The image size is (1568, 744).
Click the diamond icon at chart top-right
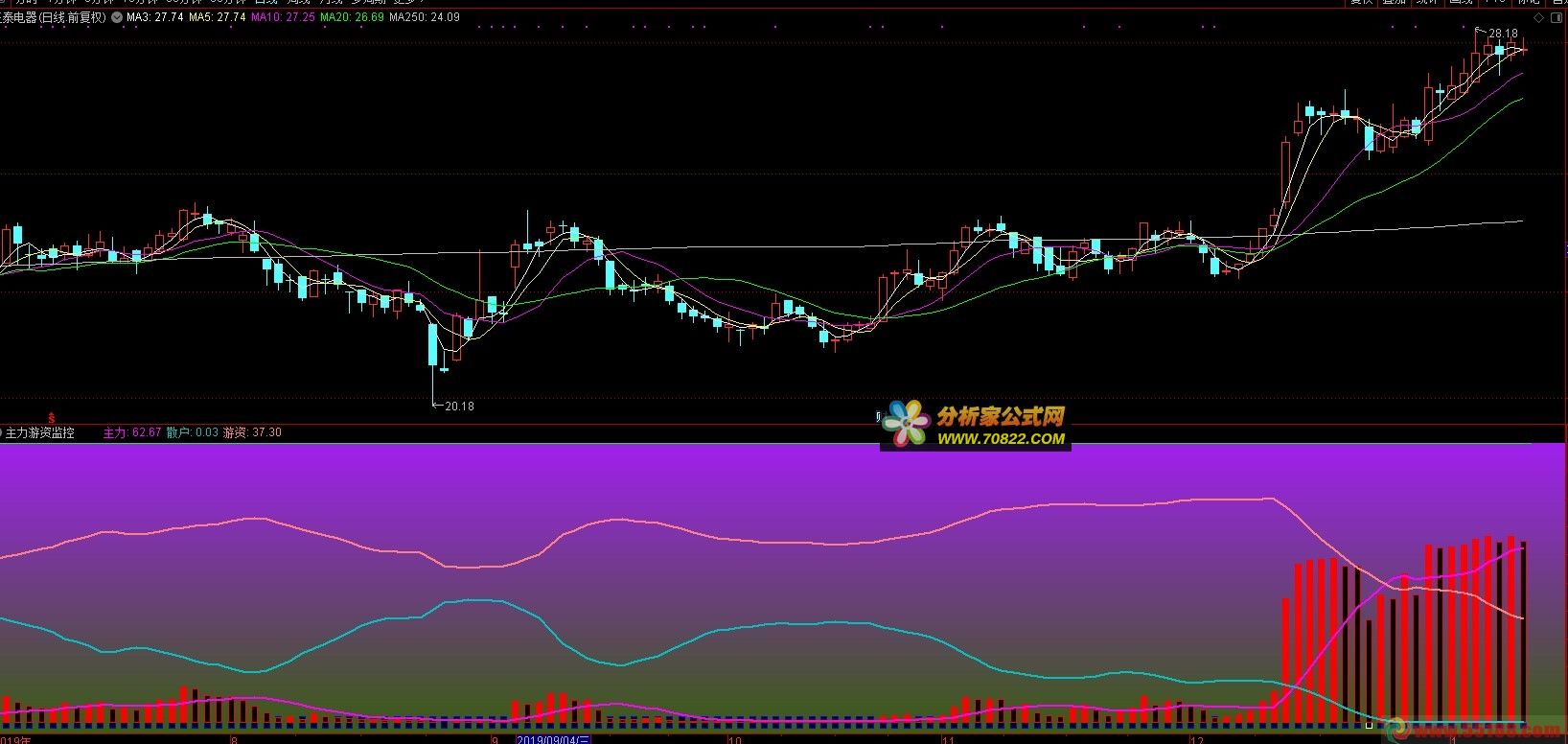(x=1538, y=17)
